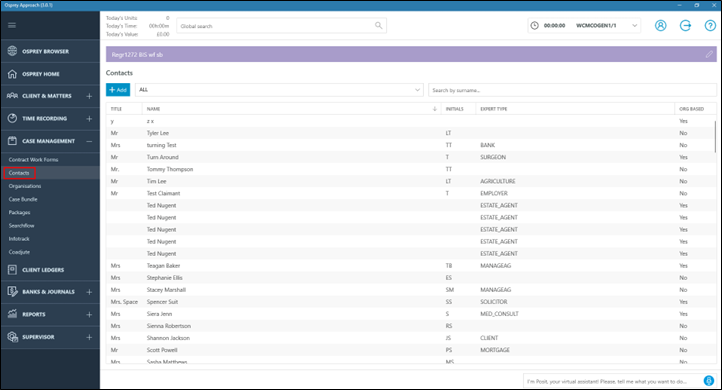The image size is (722, 390).
Task: Open Packages submenu item
Action: (x=19, y=212)
